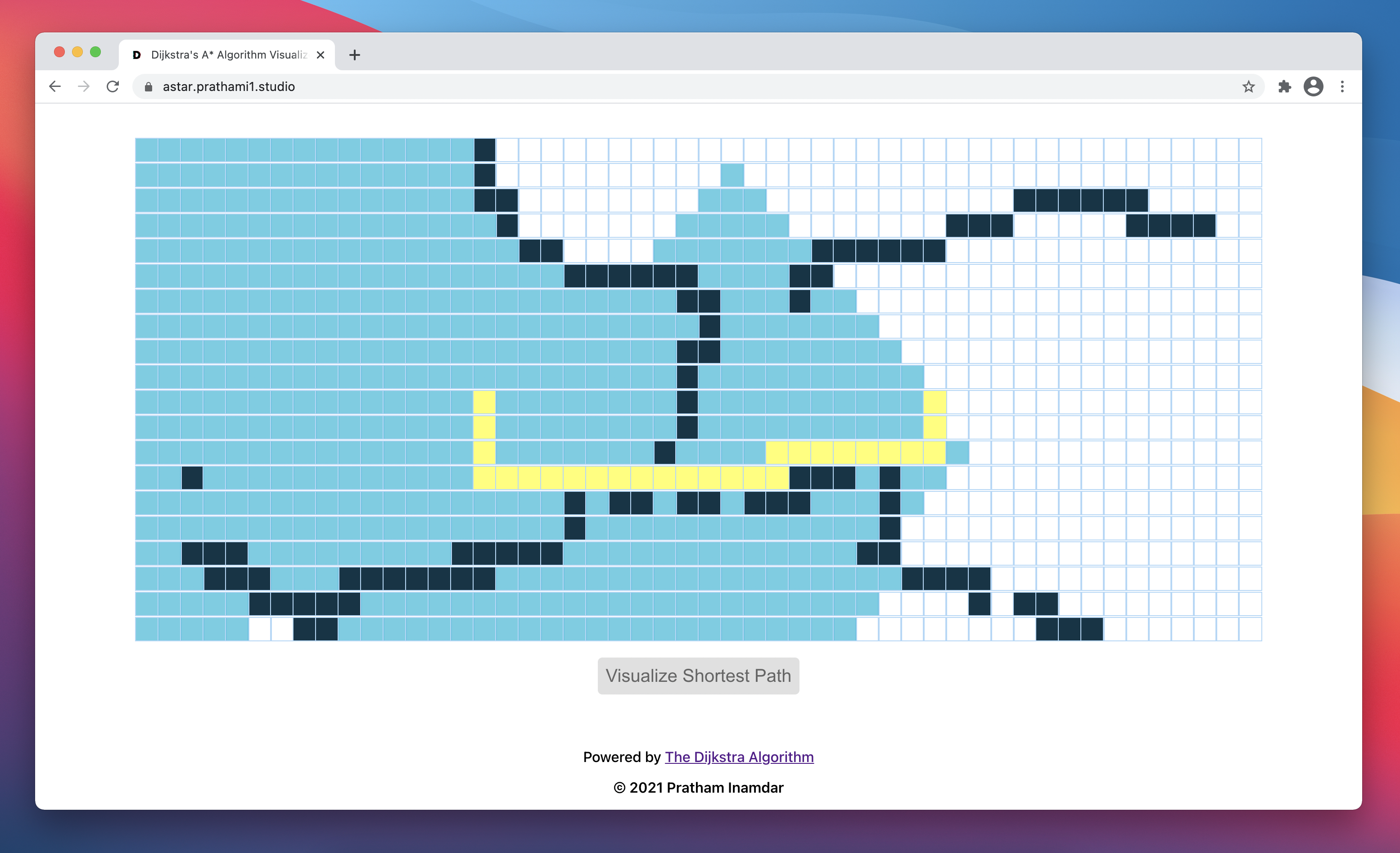Open the Chrome profile avatar icon

1313,86
